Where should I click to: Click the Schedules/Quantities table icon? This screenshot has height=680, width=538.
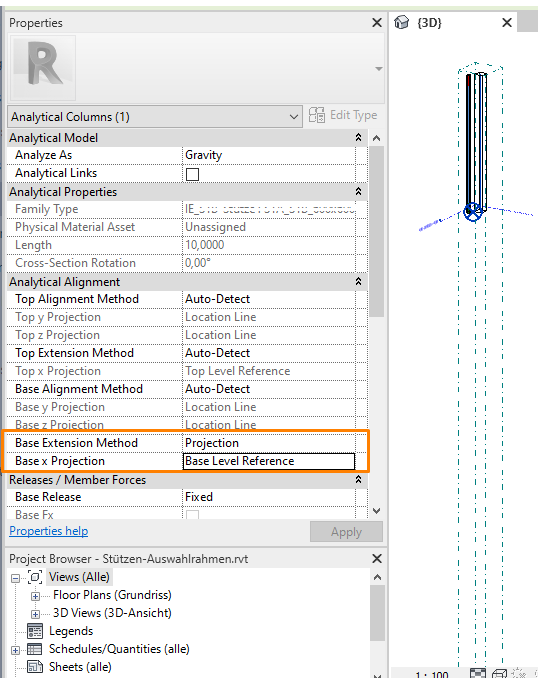pos(35,649)
